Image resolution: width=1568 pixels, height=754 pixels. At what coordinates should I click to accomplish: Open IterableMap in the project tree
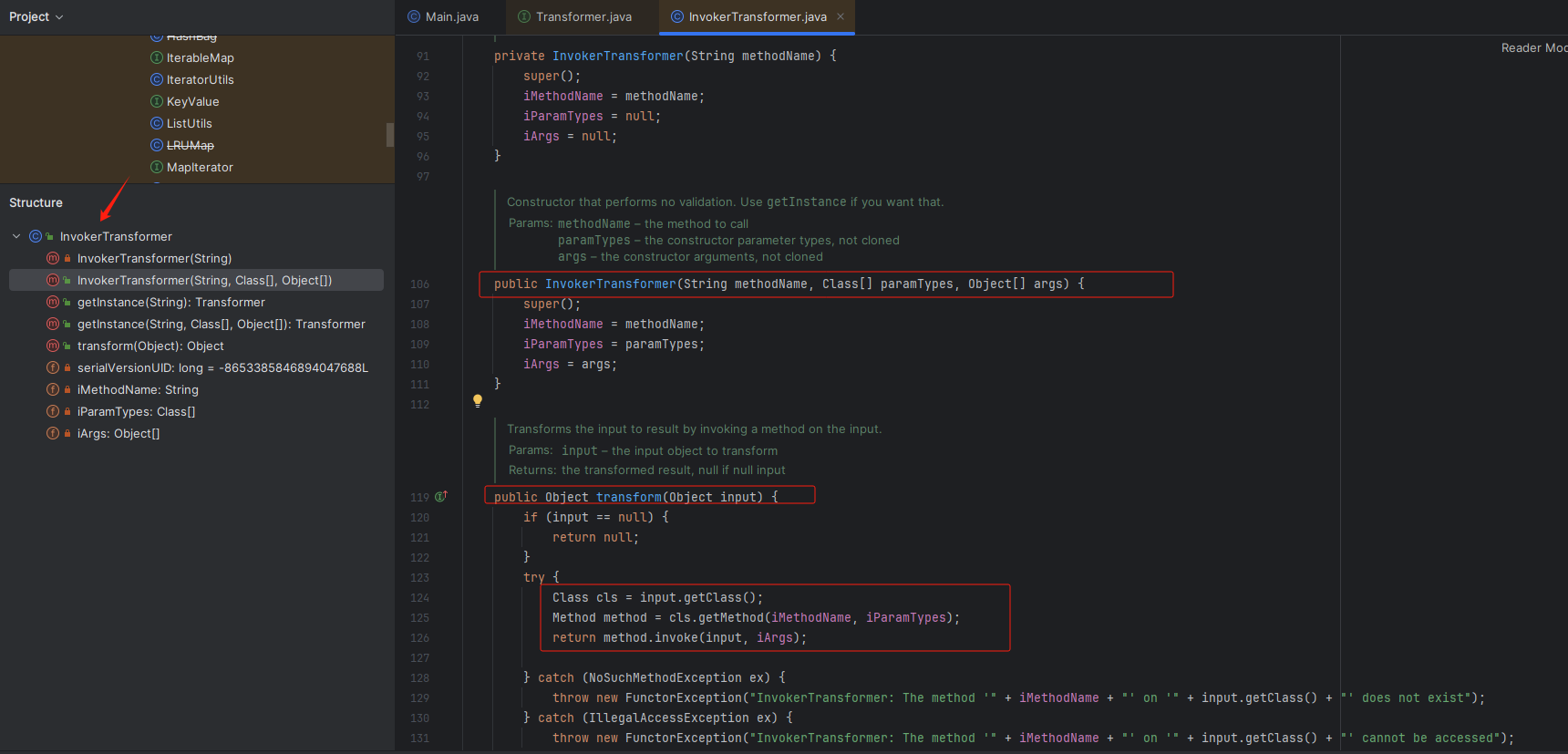201,57
